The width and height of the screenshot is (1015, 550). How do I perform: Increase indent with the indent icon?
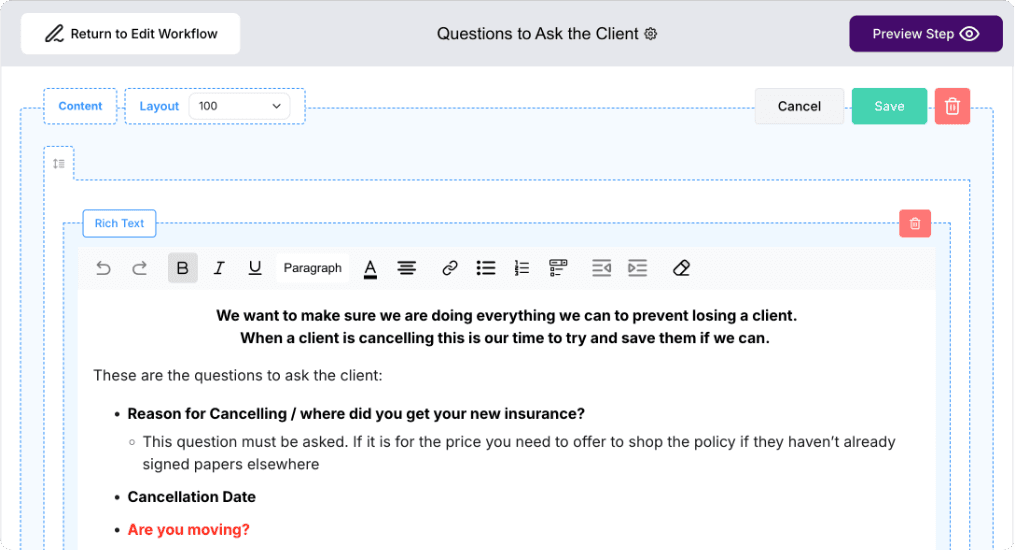point(637,268)
